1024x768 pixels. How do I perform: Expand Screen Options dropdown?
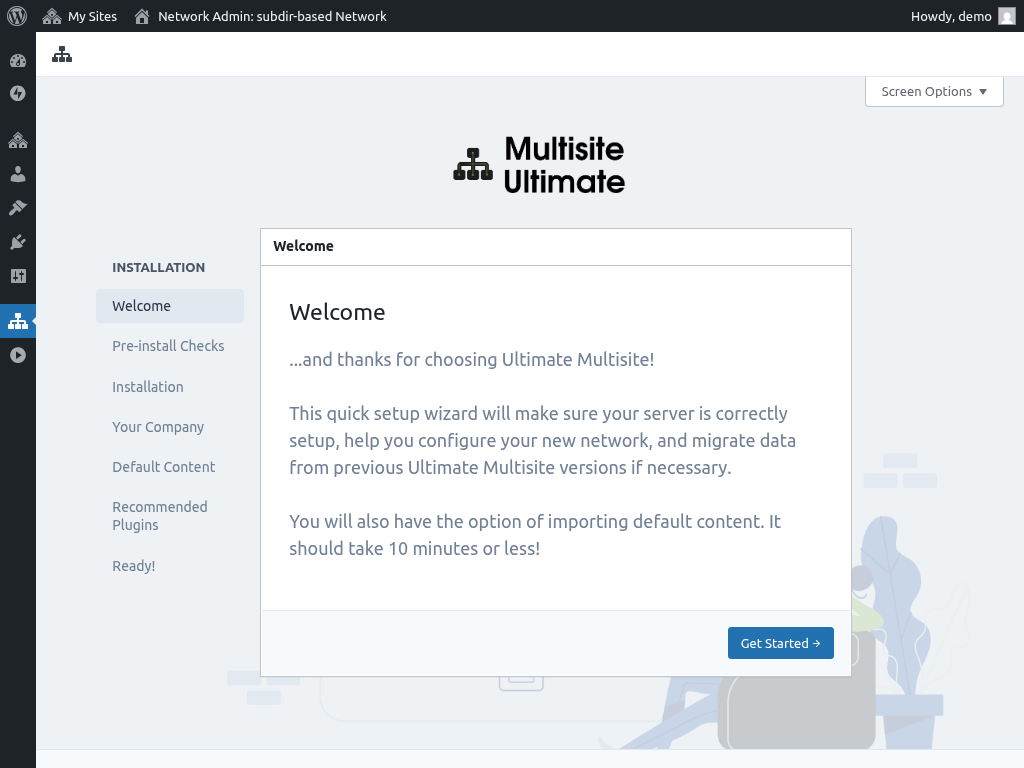pyautogui.click(x=934, y=91)
